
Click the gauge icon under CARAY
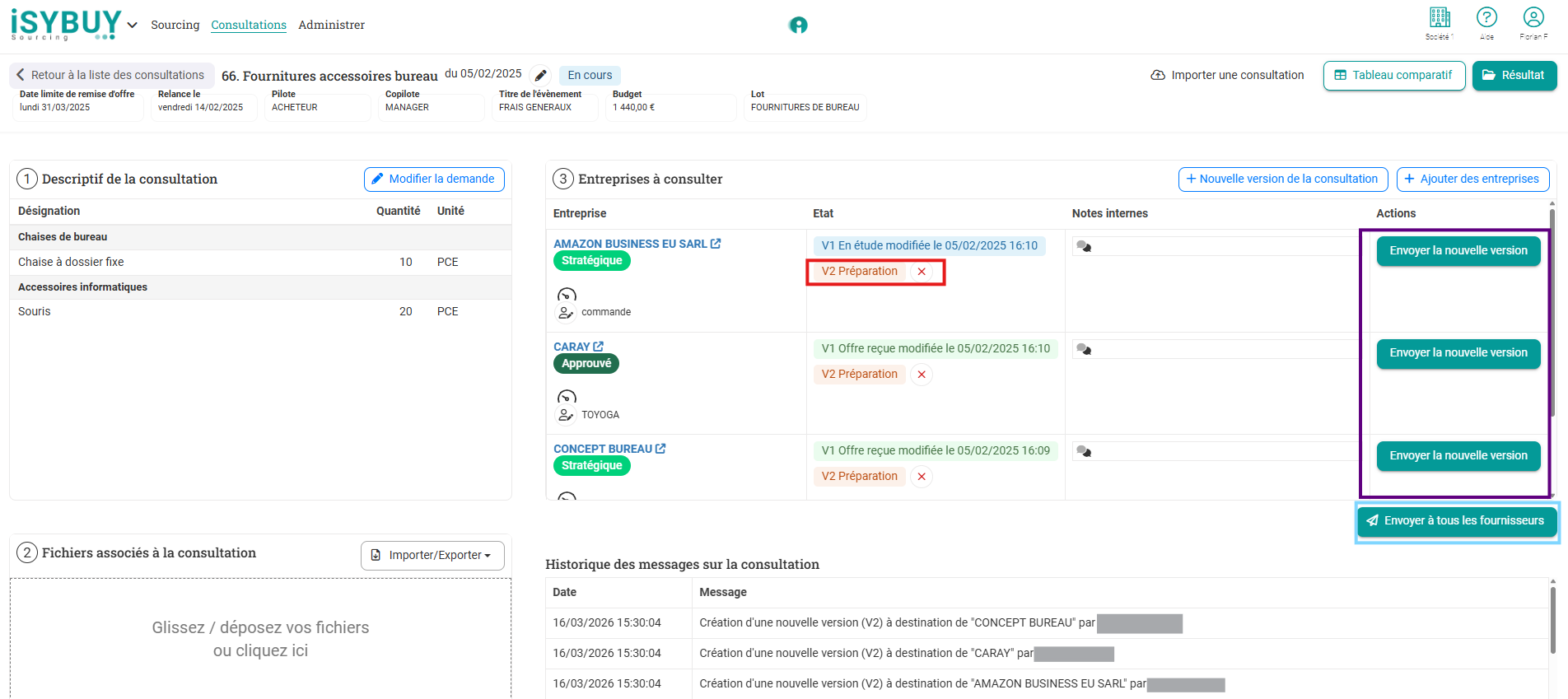click(567, 398)
